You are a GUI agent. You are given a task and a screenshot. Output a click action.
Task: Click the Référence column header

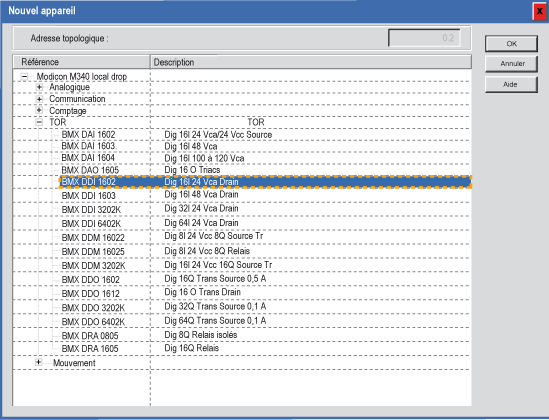coord(82,62)
